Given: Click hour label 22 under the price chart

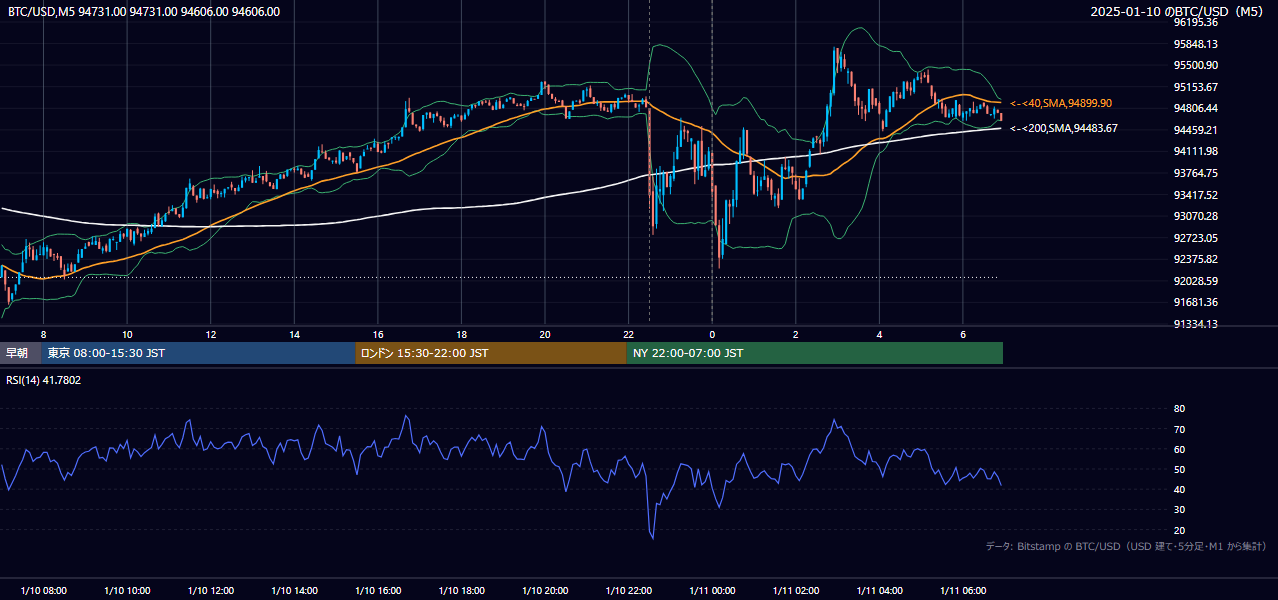Looking at the screenshot, I should tap(628, 334).
